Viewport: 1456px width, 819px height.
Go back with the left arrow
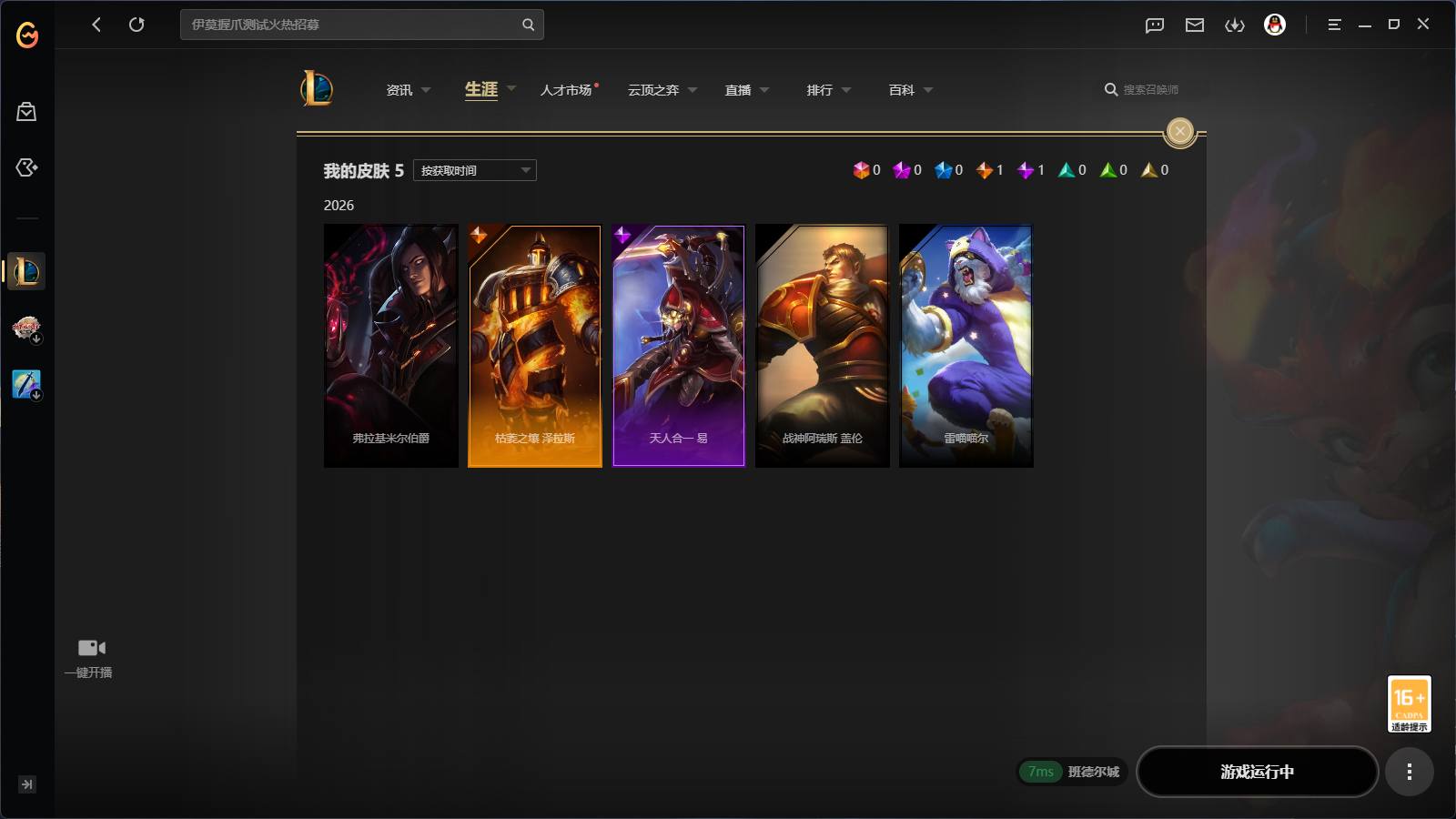click(x=96, y=25)
